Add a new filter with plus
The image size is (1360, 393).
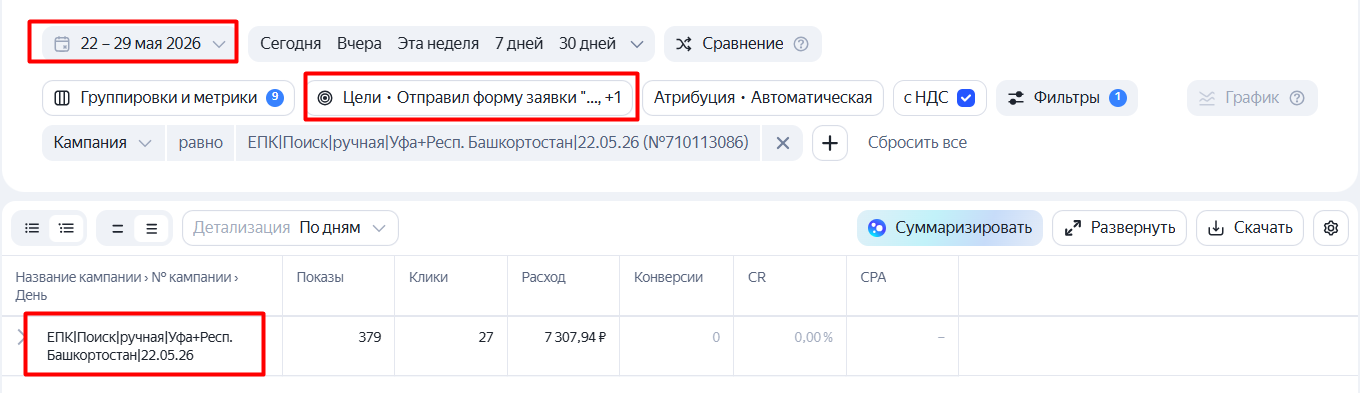tap(829, 143)
